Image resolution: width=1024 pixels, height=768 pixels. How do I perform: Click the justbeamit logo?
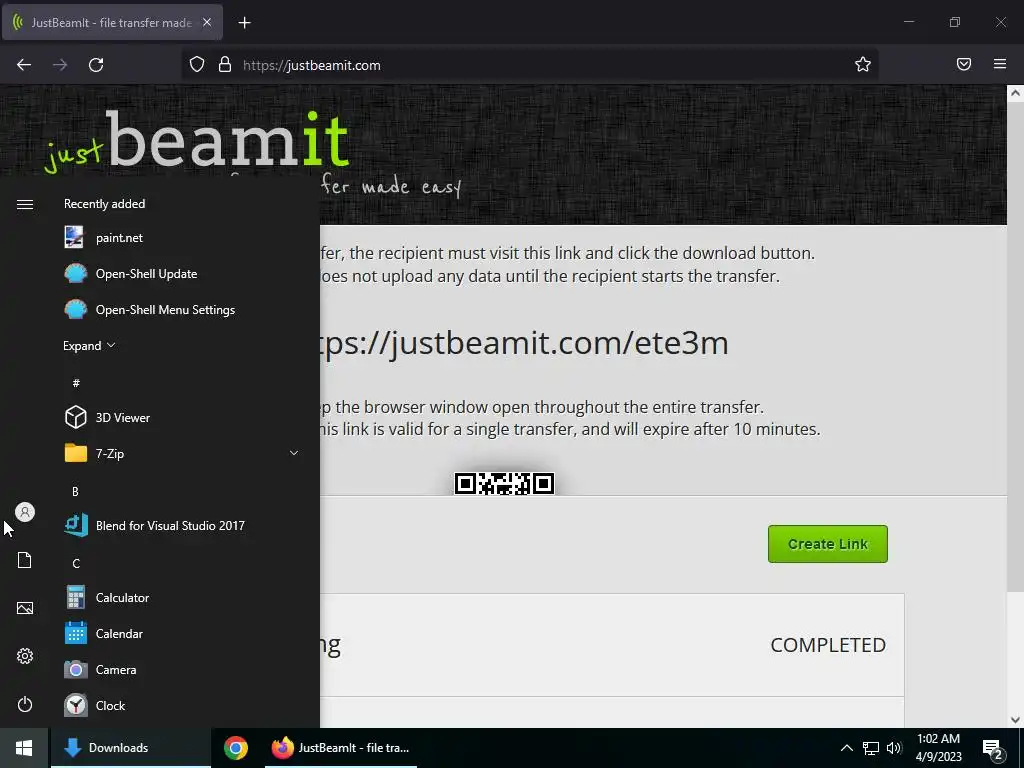point(197,141)
